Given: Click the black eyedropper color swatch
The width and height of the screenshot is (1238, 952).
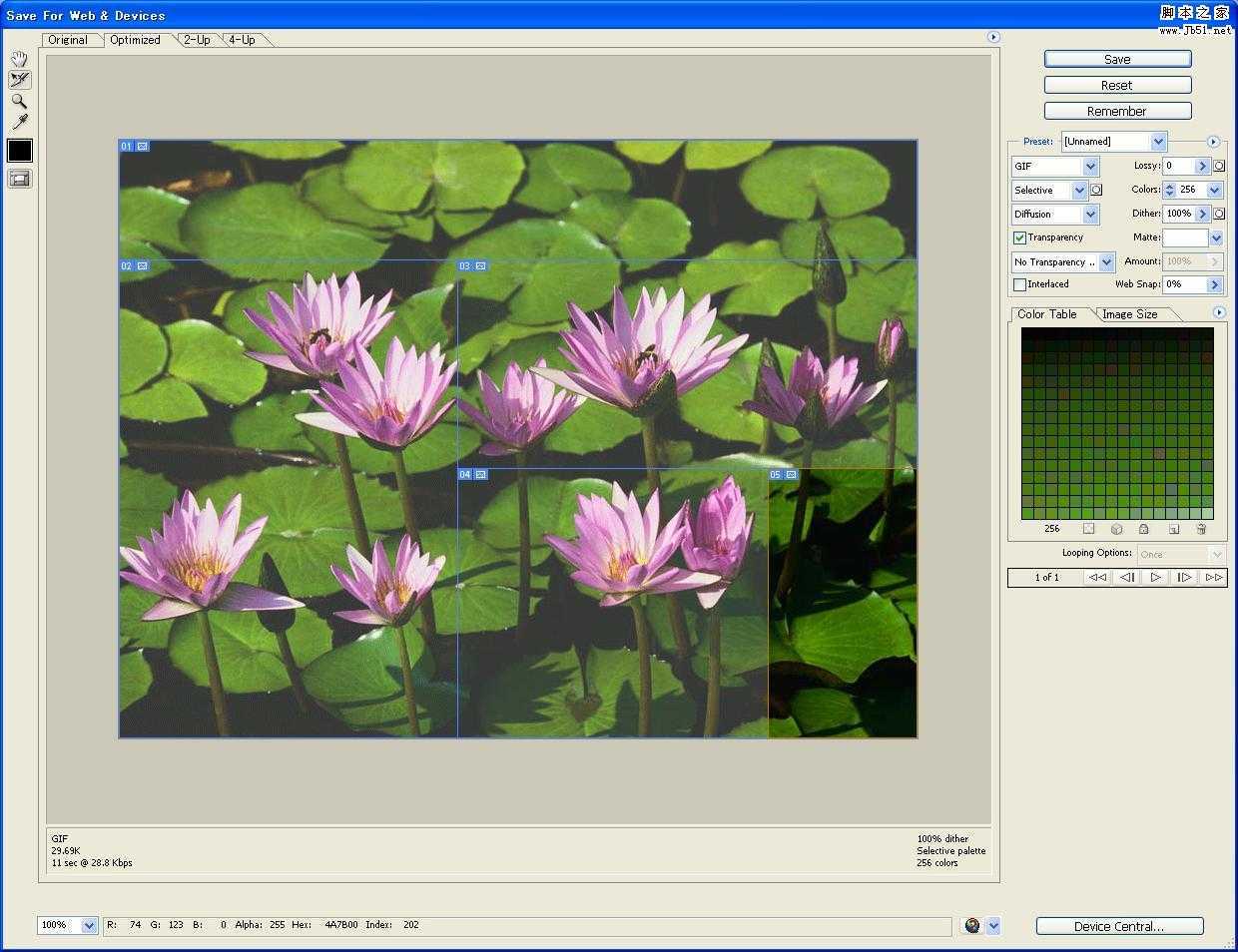Looking at the screenshot, I should pos(20,151).
